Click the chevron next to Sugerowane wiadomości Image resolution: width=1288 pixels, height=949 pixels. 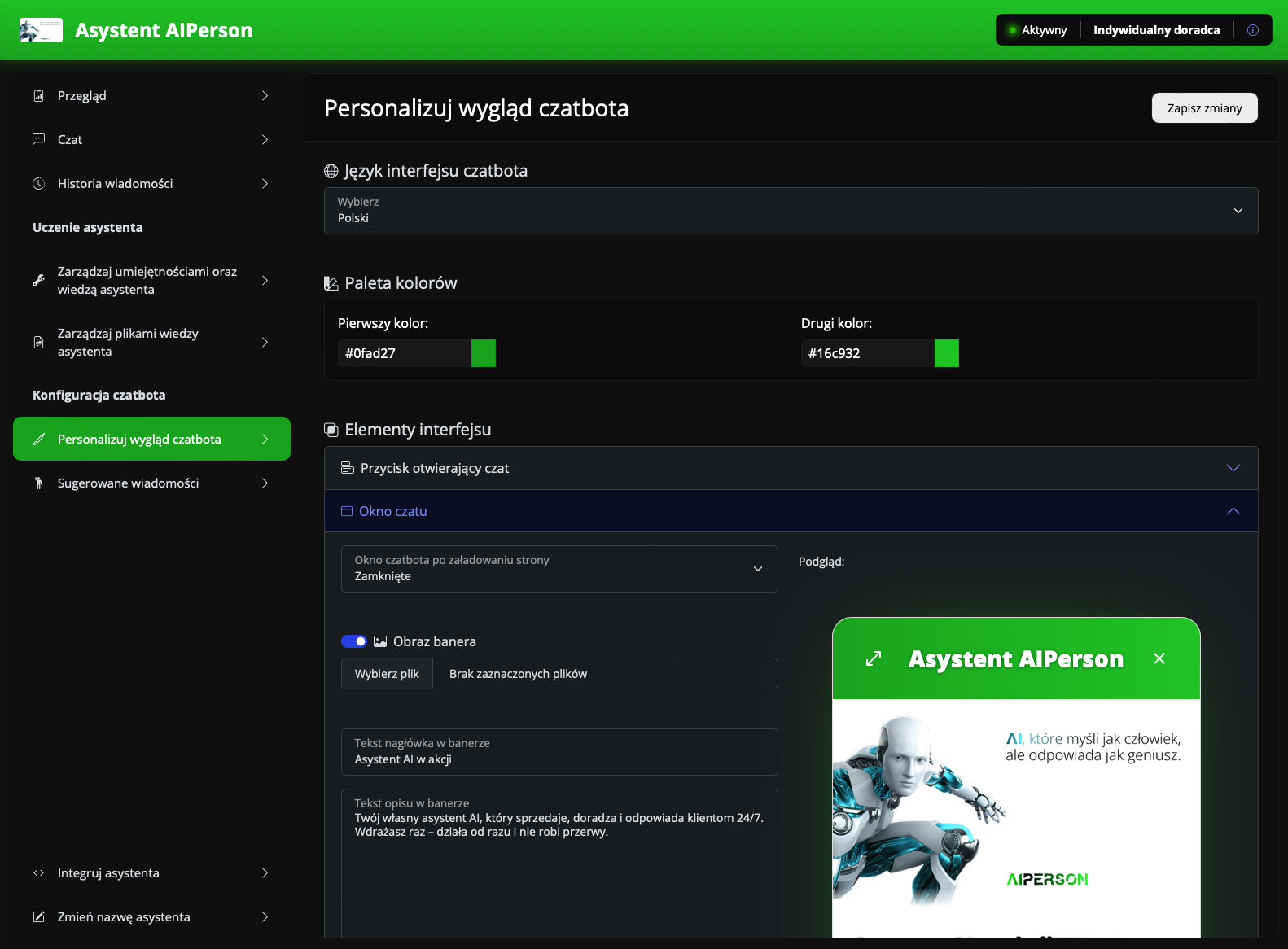tap(265, 483)
